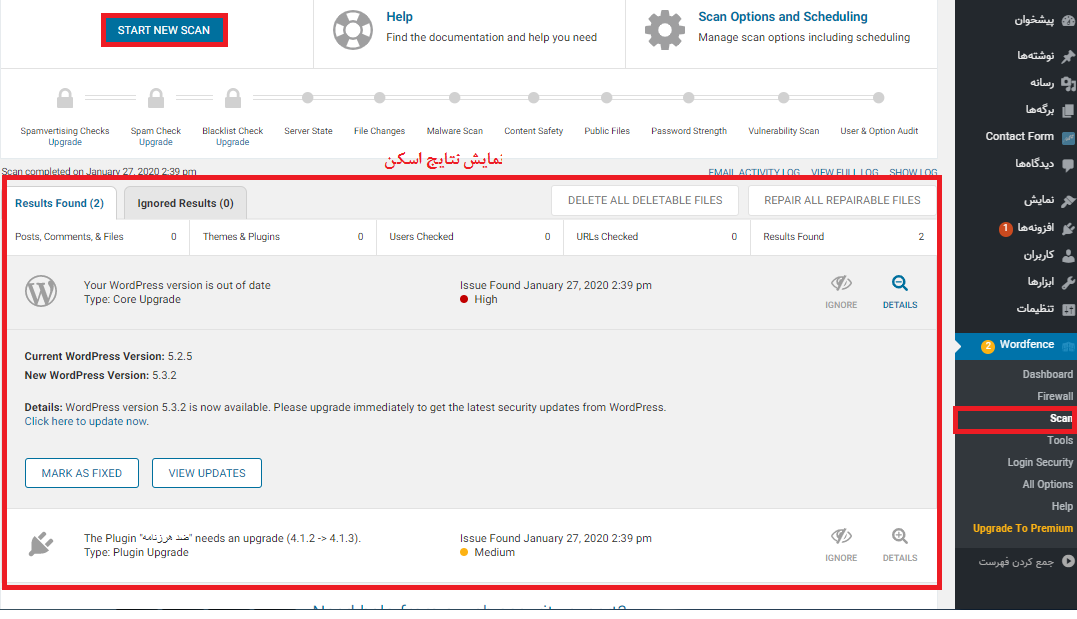Screen dimensions: 1077x619
Task: Collapse details of the WordPress version issue
Action: coord(900,292)
